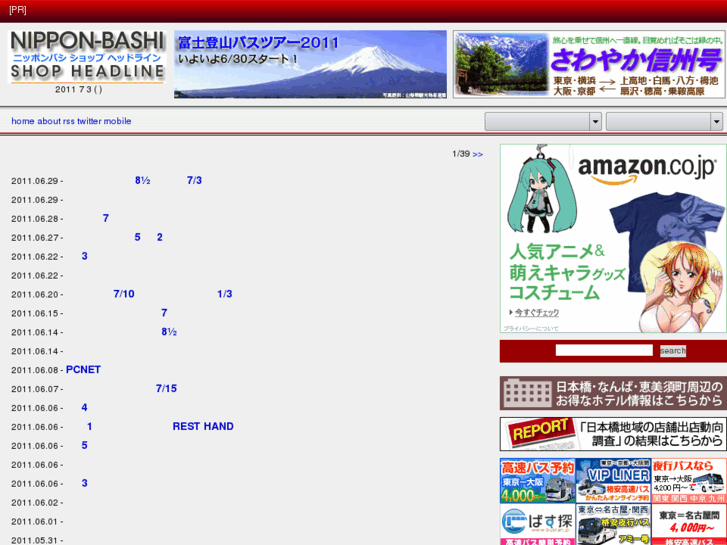Viewport: 727px width, 545px height.
Task: Open the mobile link in navigation bar
Action: [x=117, y=121]
